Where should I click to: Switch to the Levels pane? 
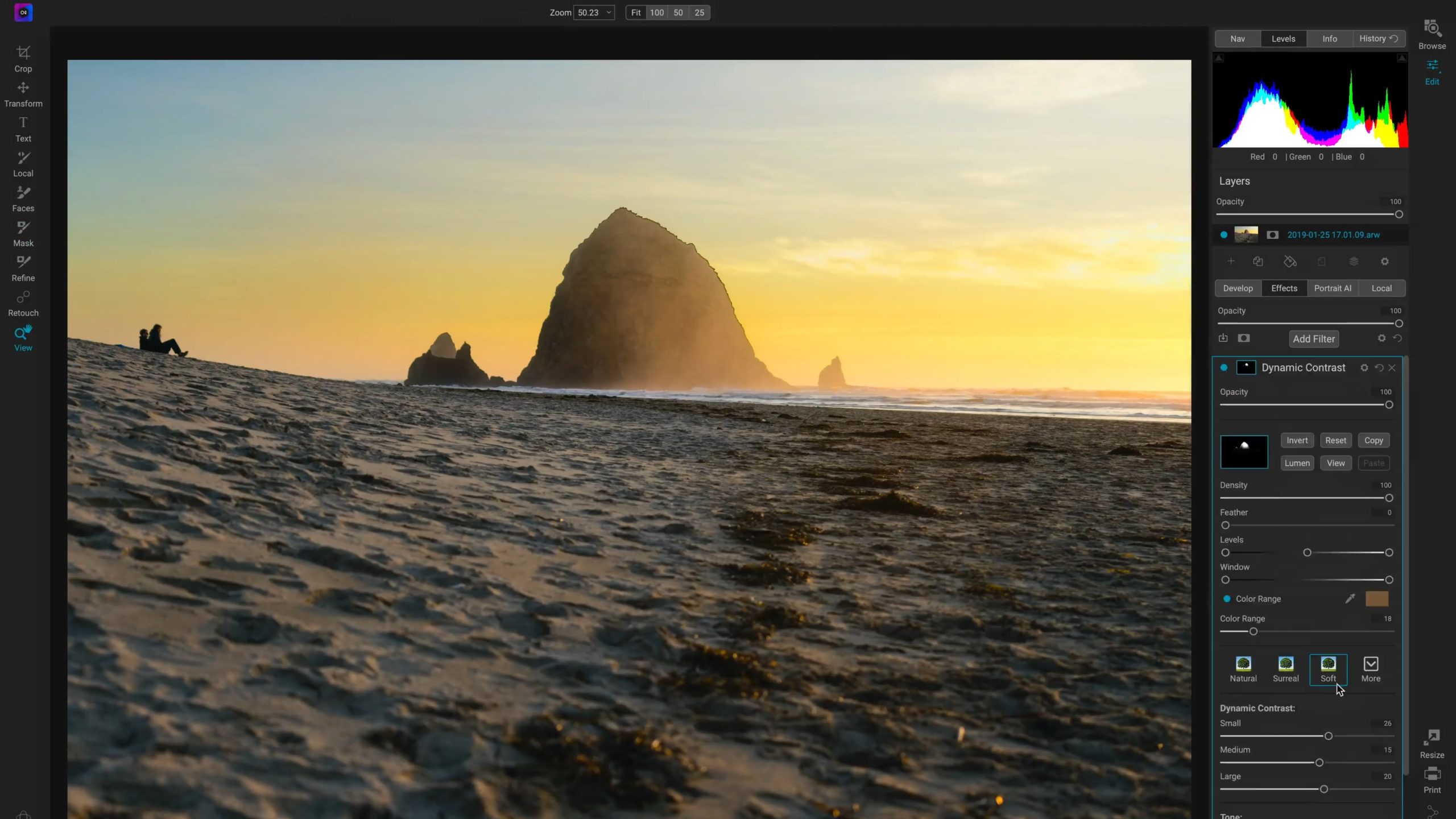1283,39
